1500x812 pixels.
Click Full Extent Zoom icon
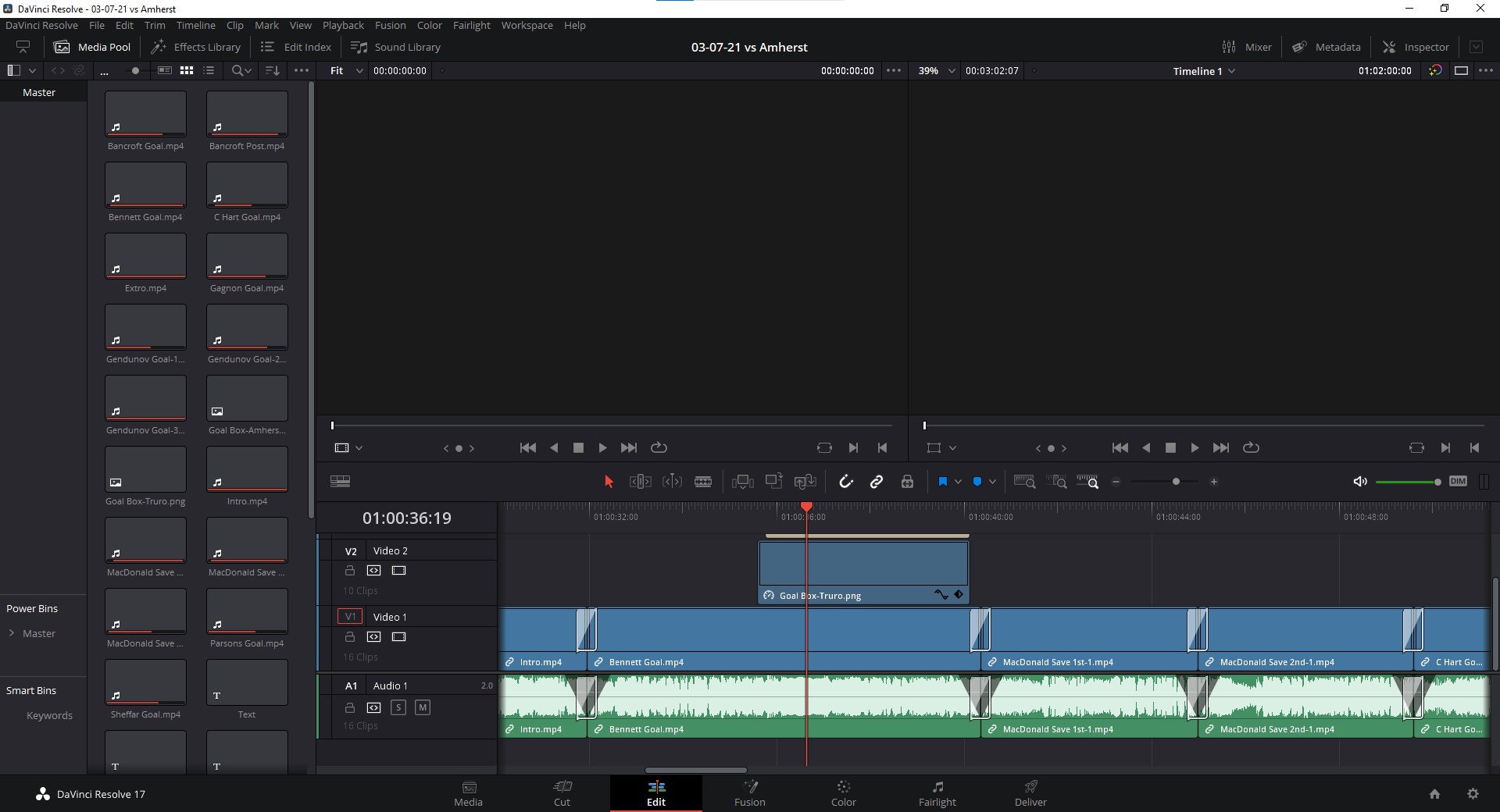point(1024,482)
